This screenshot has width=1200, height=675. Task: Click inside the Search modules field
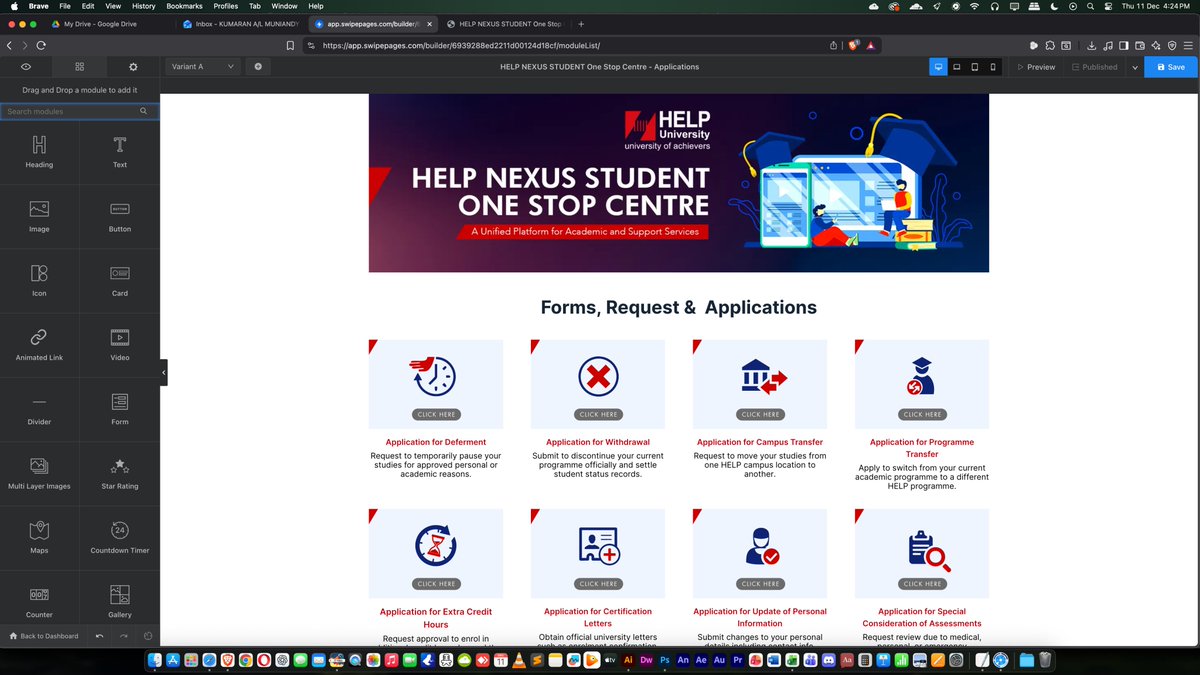click(70, 111)
